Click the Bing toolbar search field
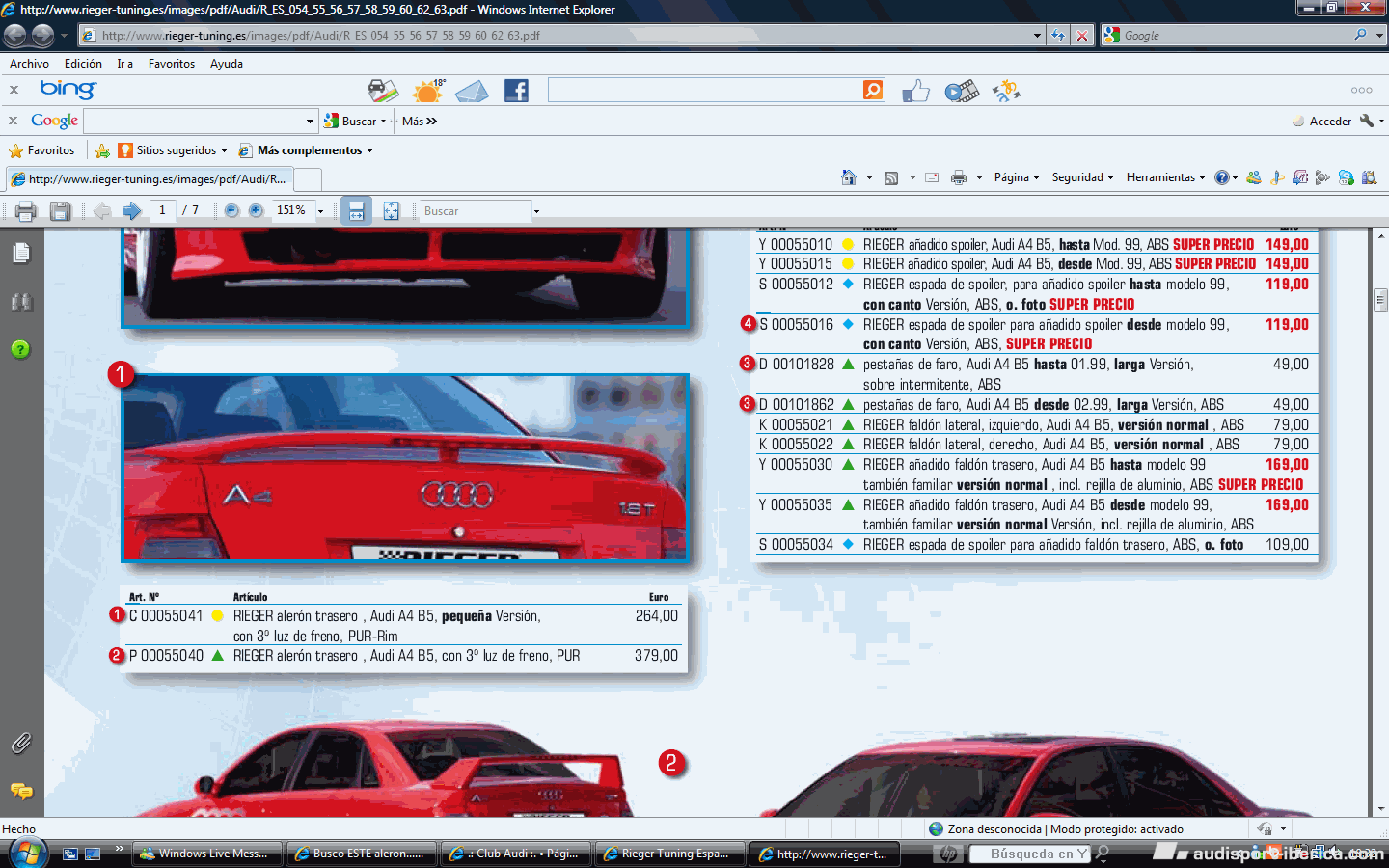 point(704,91)
